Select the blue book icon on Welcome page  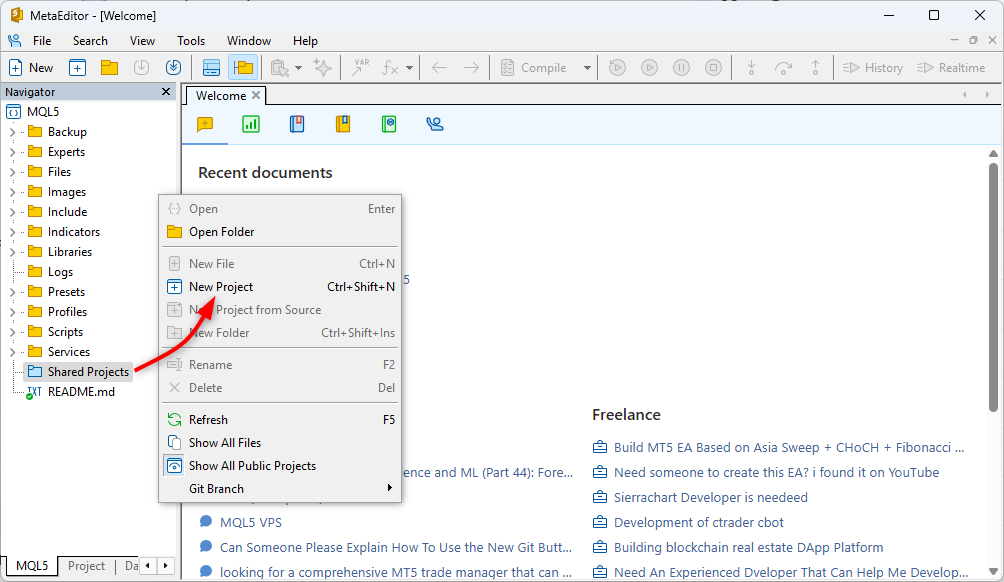click(297, 124)
